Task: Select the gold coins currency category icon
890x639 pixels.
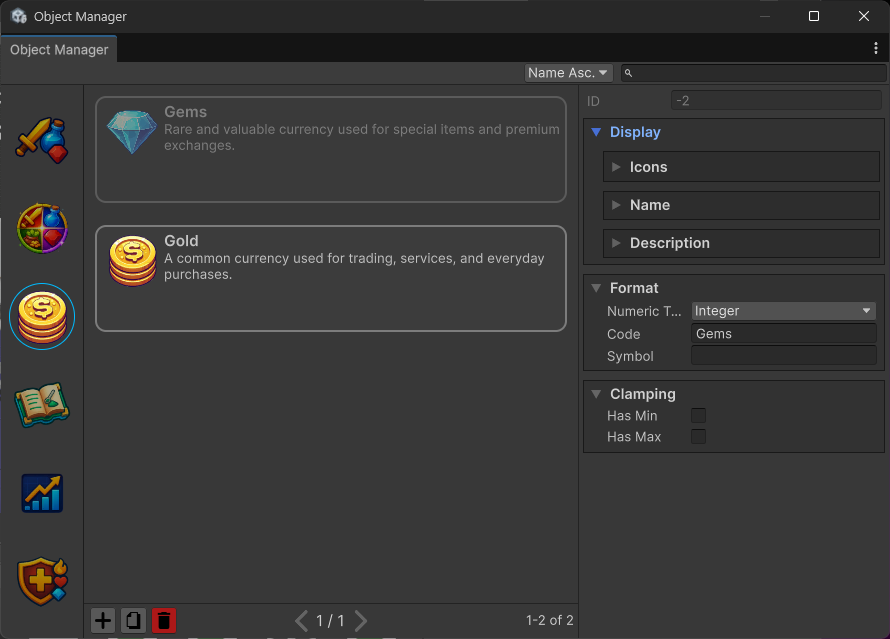Action: (42, 316)
